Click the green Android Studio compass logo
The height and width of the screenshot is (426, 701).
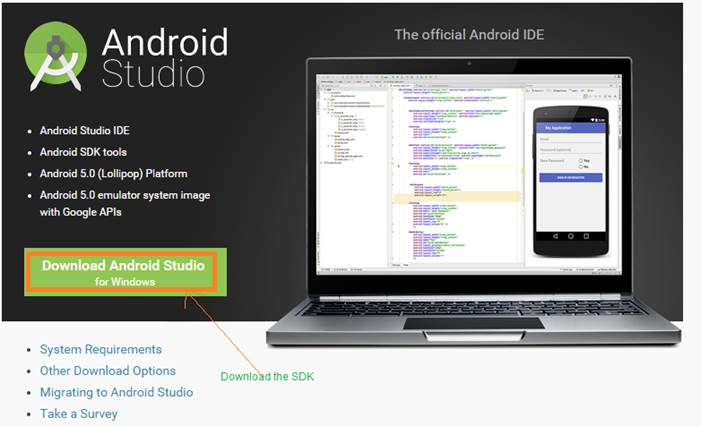pyautogui.click(x=55, y=57)
